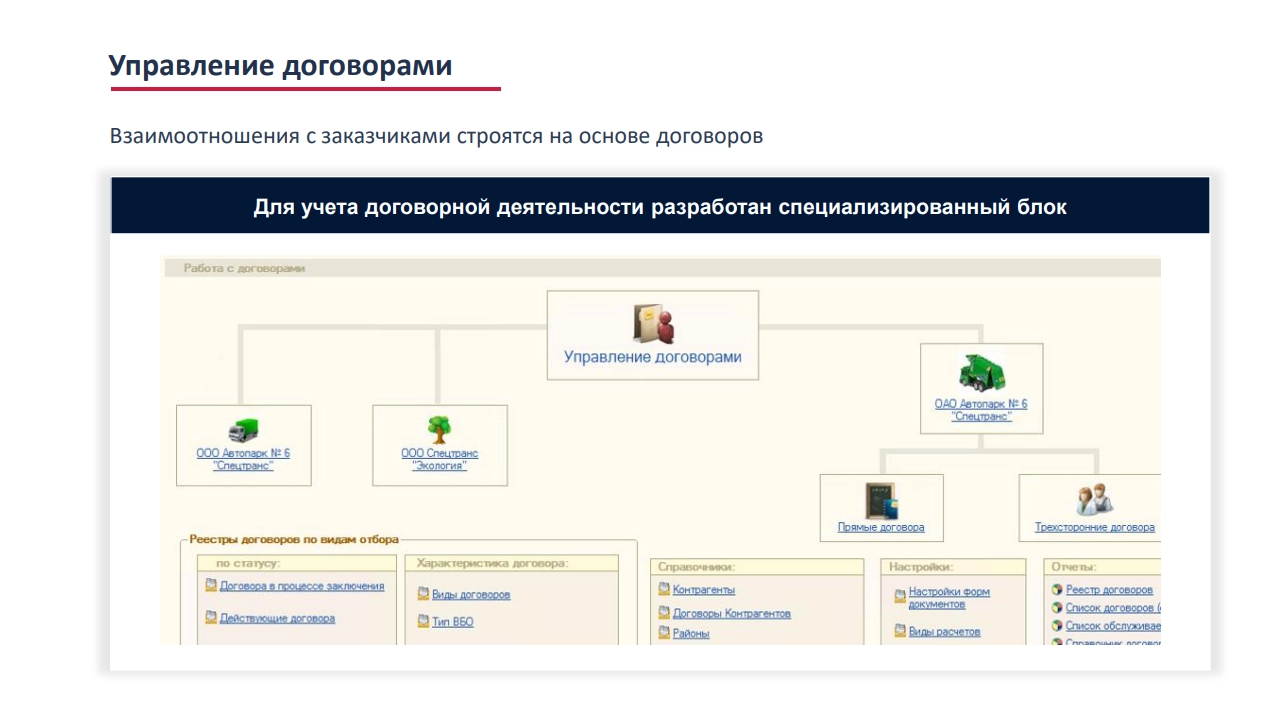Click the icon beside Реестр договоров report
The height and width of the screenshot is (719, 1278).
pyautogui.click(x=1057, y=590)
